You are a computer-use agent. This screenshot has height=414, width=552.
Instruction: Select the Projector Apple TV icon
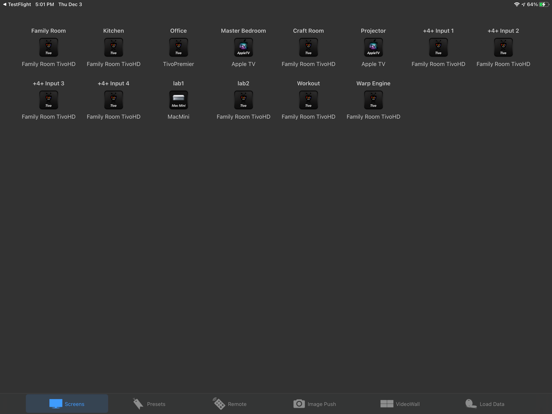[373, 47]
